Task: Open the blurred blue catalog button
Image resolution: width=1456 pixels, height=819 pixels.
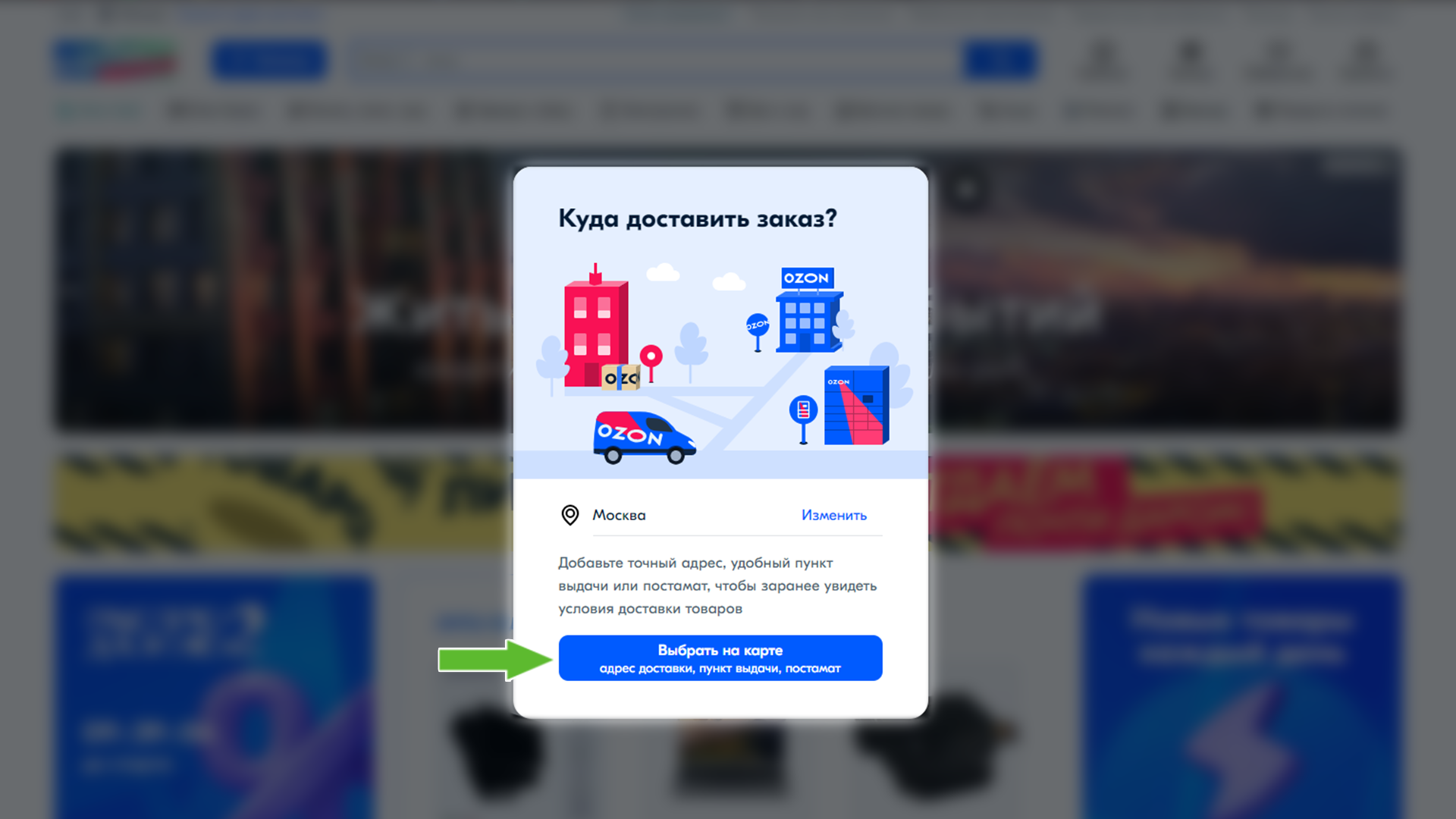Action: tap(269, 60)
